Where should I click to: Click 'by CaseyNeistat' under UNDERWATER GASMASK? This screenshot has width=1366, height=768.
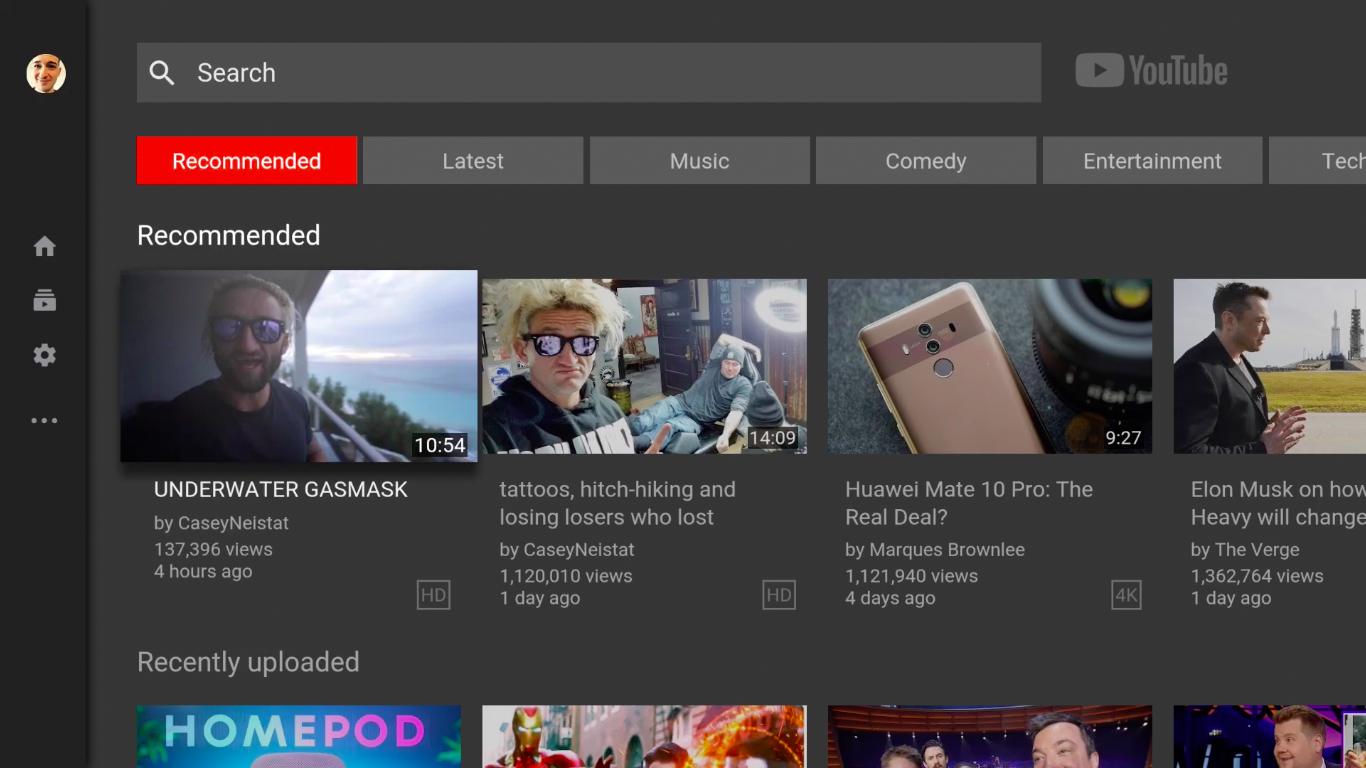[x=221, y=523]
